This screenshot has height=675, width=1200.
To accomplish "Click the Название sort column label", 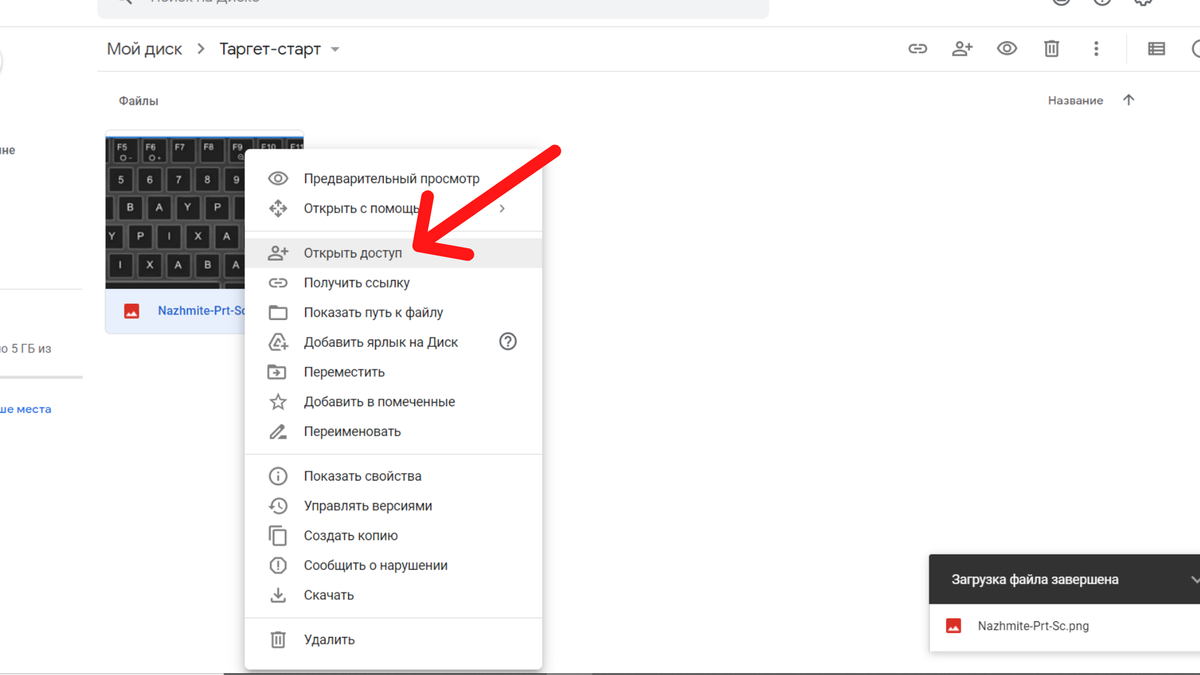I will point(1075,101).
